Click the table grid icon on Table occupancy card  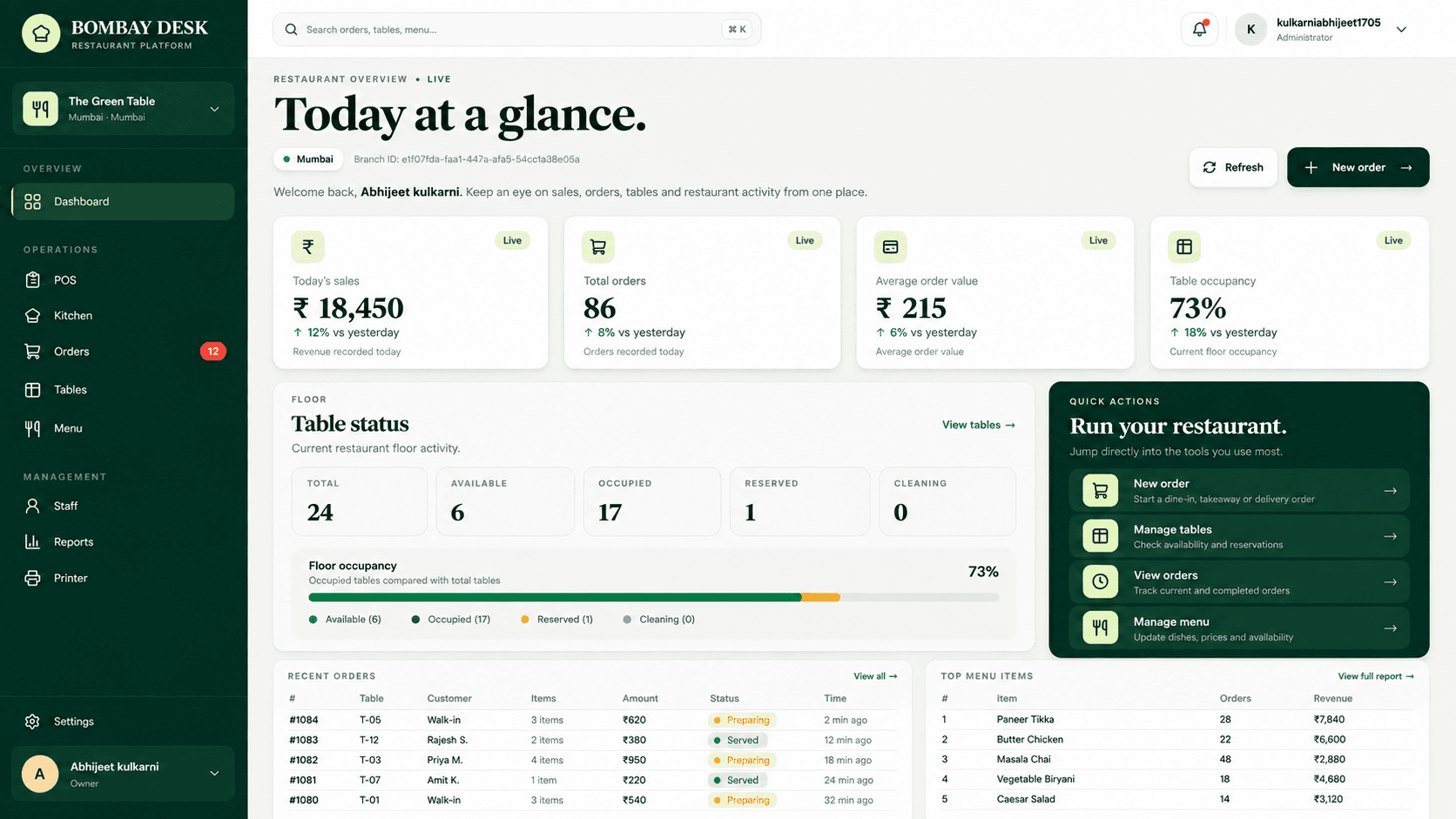(1184, 247)
